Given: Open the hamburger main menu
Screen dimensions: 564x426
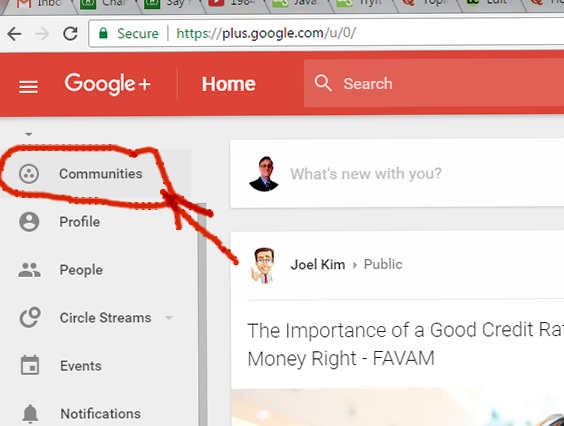Looking at the screenshot, I should pos(28,87).
